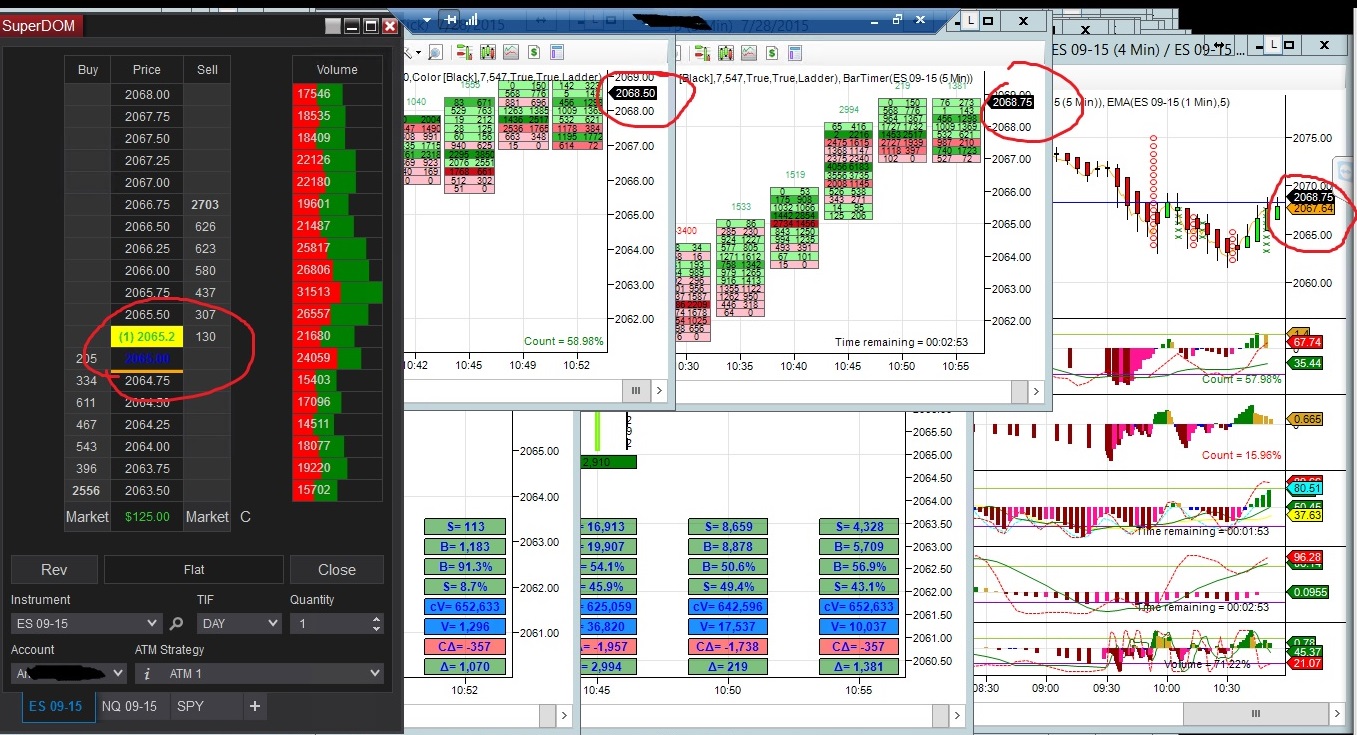The height and width of the screenshot is (735, 1357).
Task: Click the CΔ= -1,738 stats box
Action: point(728,647)
